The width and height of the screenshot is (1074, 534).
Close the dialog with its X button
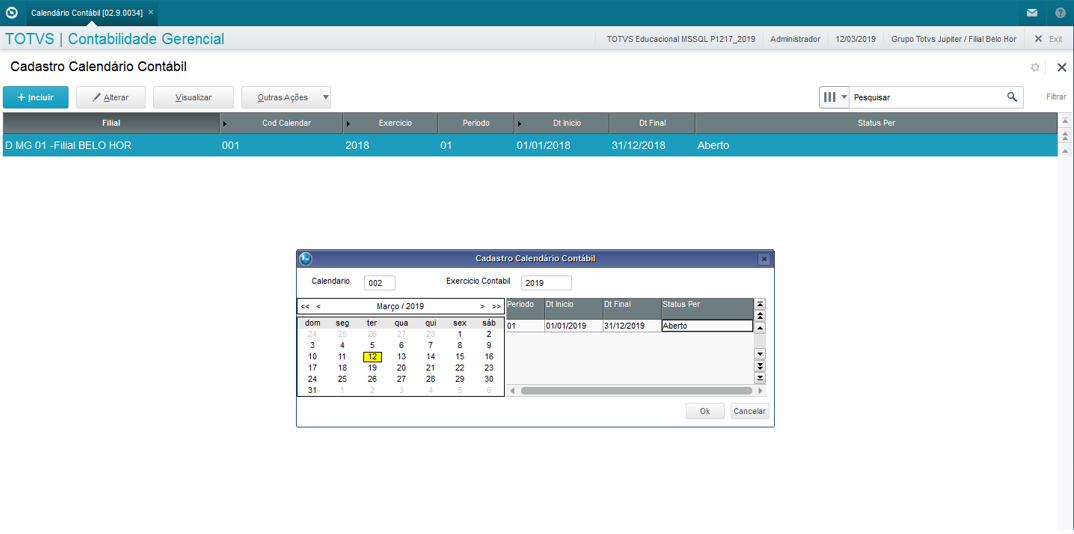click(x=764, y=259)
